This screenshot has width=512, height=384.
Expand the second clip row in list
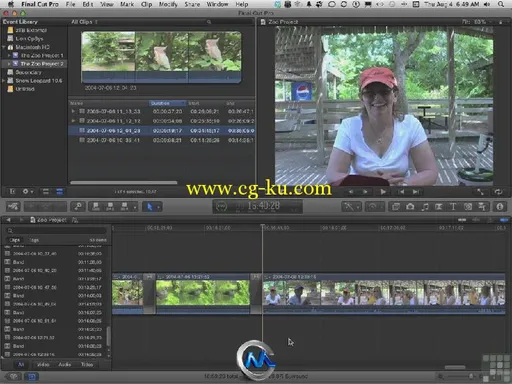[73, 121]
